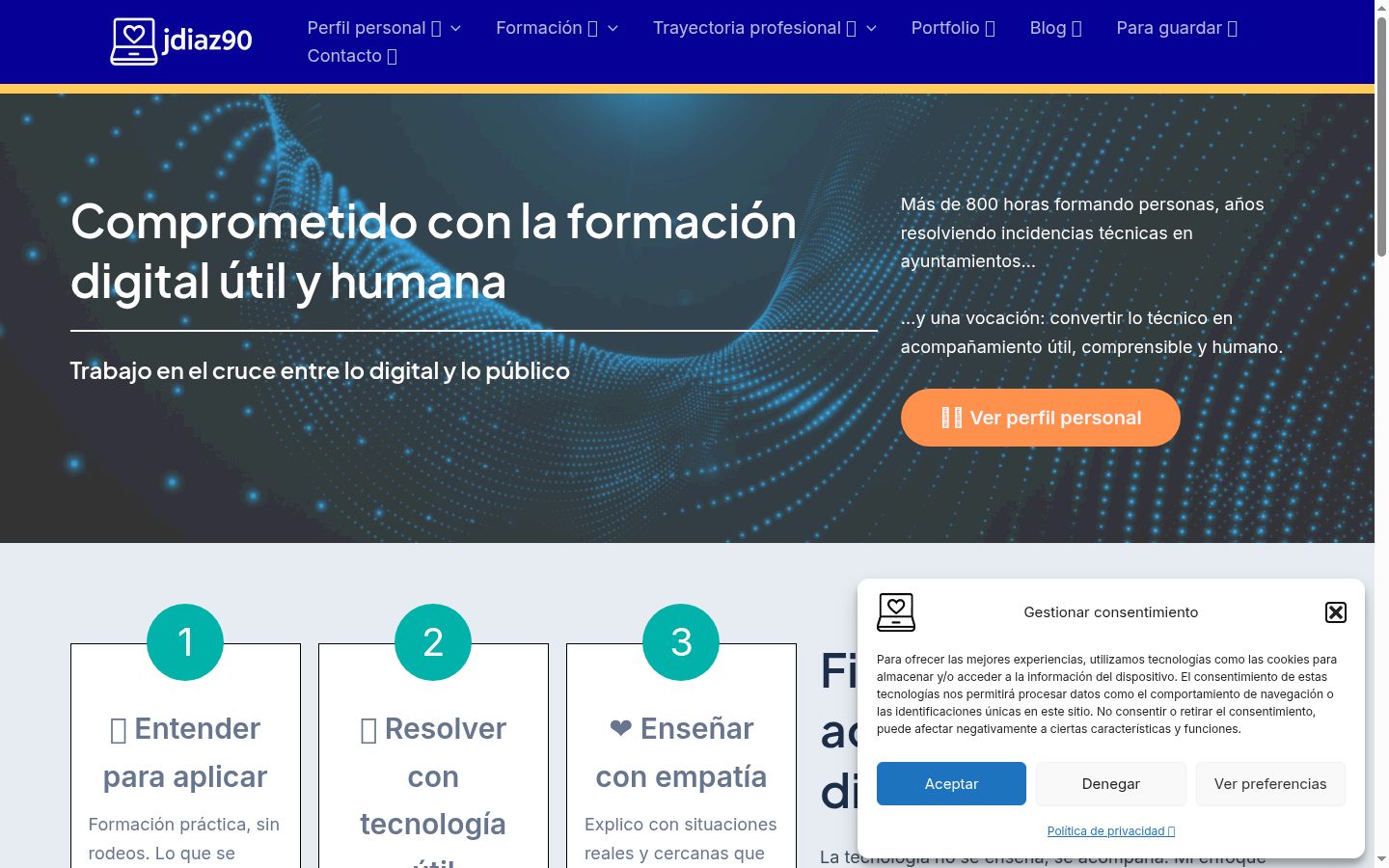
Task: Open the Trayectoria profesional menu item
Action: pyautogui.click(x=754, y=28)
